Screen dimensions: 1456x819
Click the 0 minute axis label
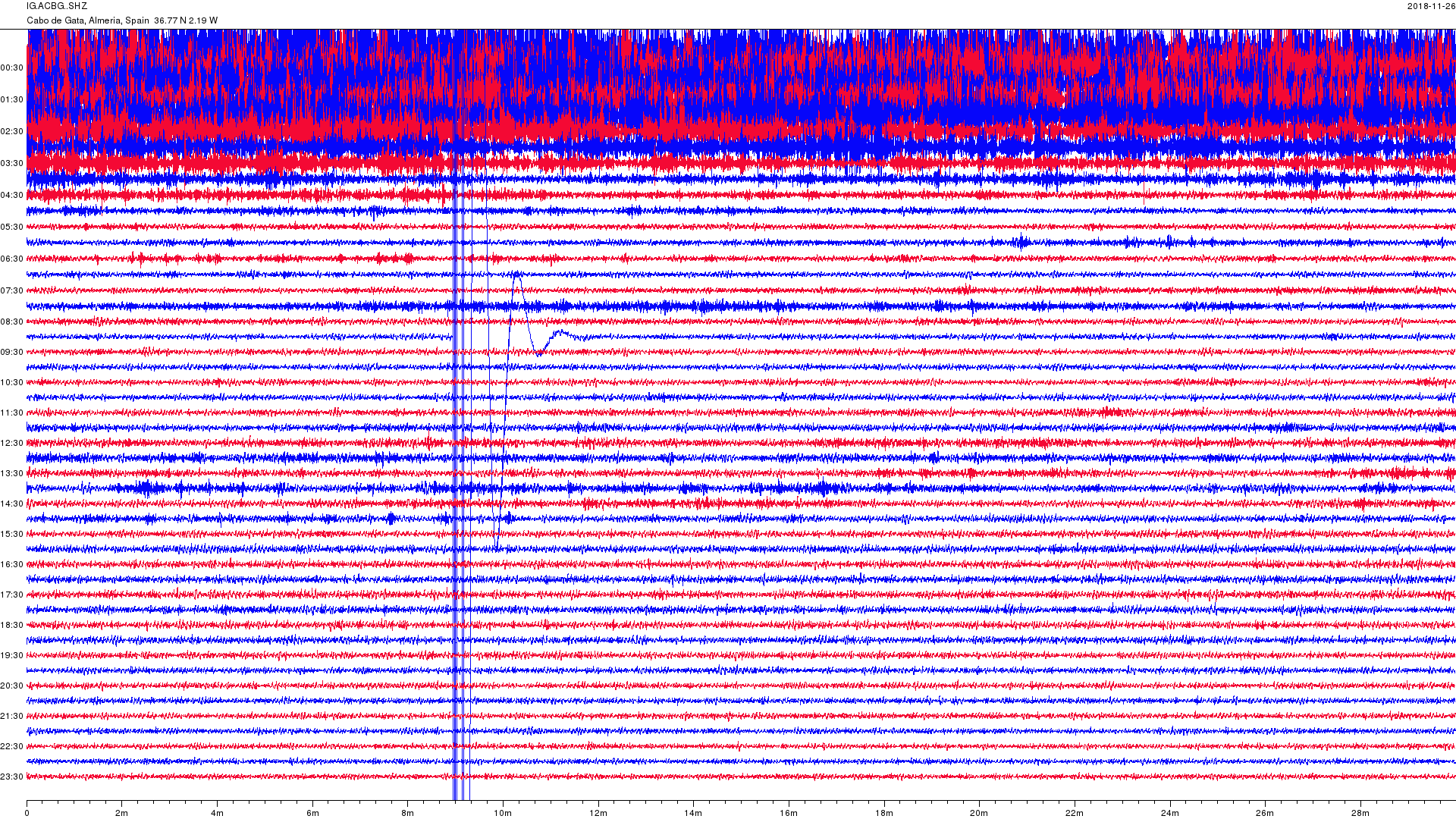pyautogui.click(x=27, y=814)
